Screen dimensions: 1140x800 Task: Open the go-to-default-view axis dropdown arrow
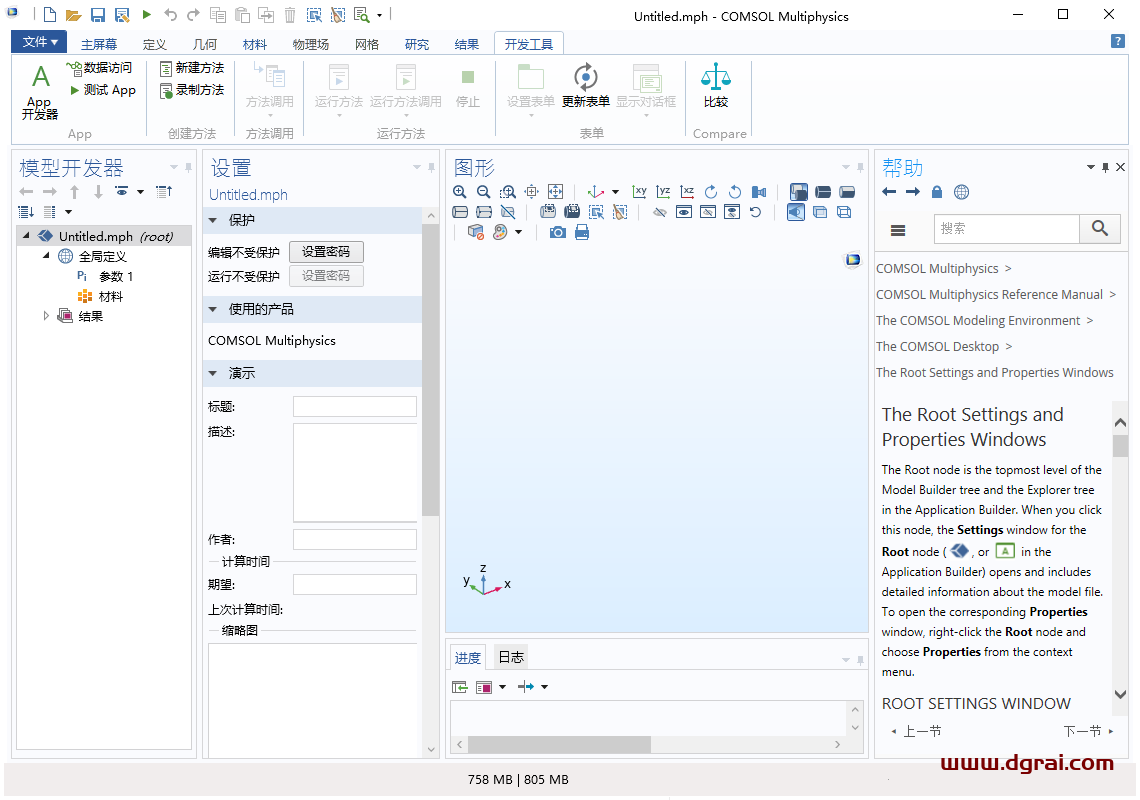[x=616, y=192]
